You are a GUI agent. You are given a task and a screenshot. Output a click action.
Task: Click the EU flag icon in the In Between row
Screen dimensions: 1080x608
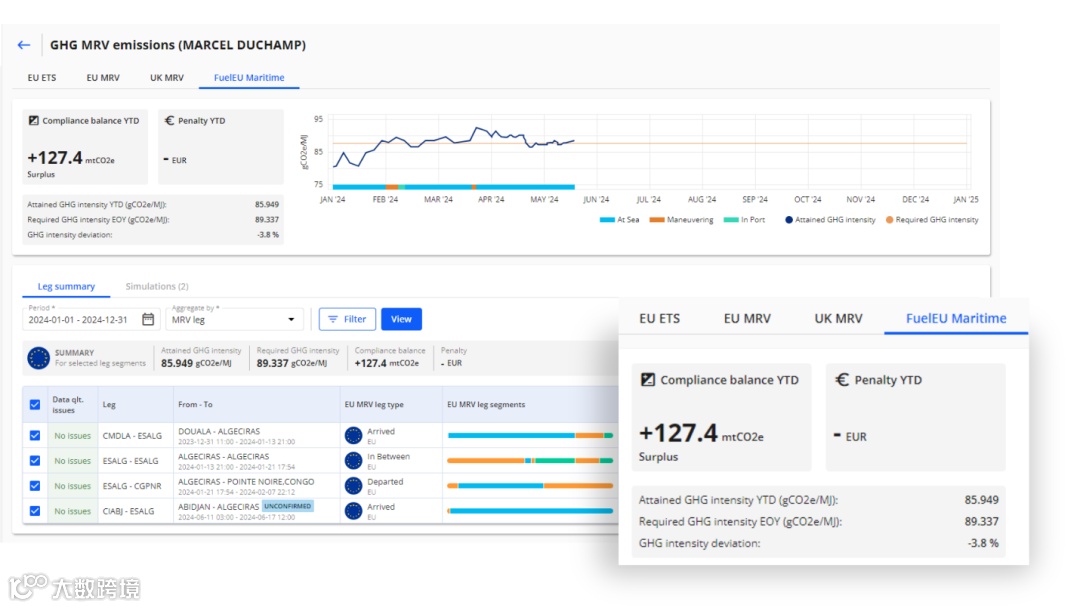click(353, 461)
